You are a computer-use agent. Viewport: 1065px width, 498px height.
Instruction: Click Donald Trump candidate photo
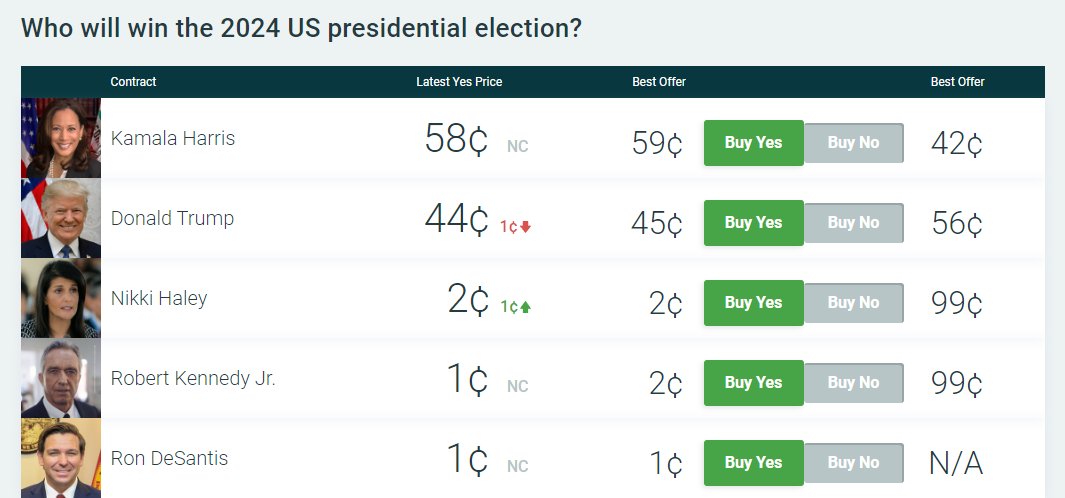click(x=61, y=218)
